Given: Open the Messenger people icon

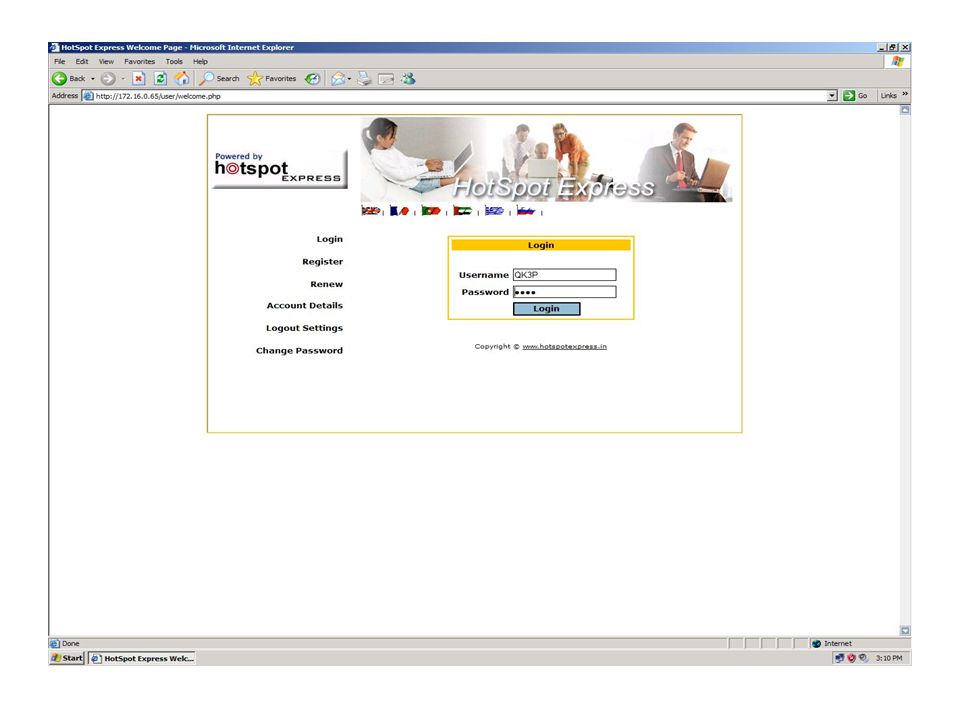Looking at the screenshot, I should [x=408, y=78].
